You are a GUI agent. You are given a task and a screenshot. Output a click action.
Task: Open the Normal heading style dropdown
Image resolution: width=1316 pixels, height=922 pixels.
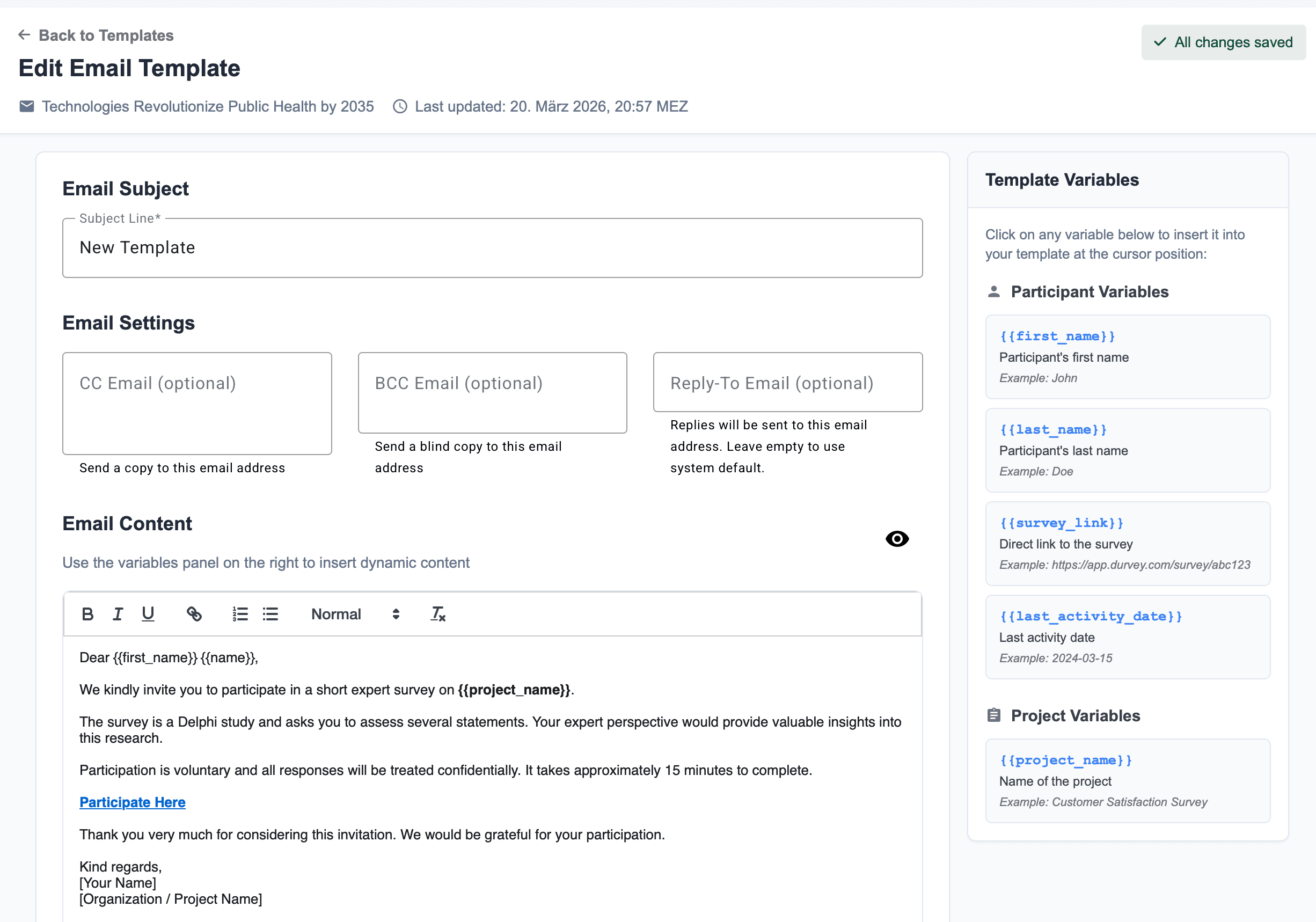[355, 614]
